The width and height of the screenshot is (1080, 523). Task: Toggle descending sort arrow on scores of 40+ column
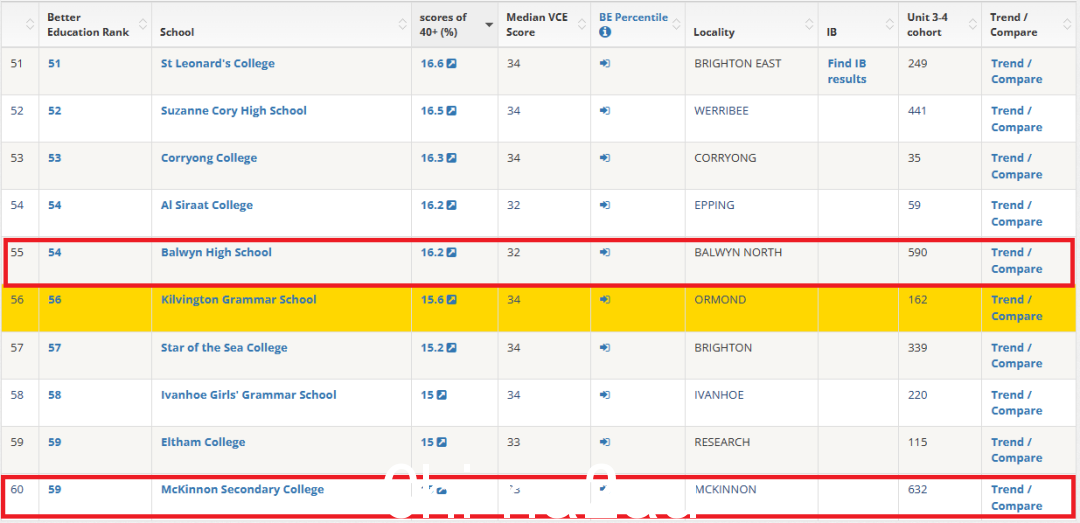489,24
